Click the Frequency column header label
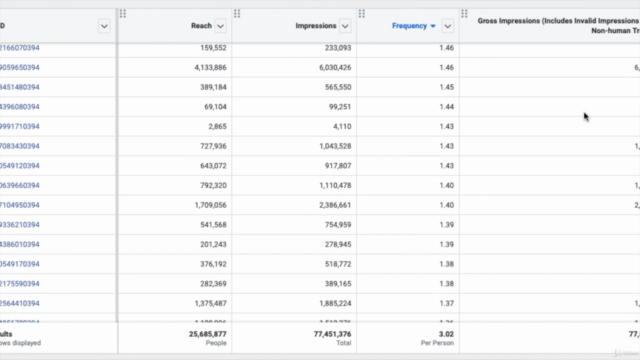The width and height of the screenshot is (640, 360). pyautogui.click(x=409, y=26)
